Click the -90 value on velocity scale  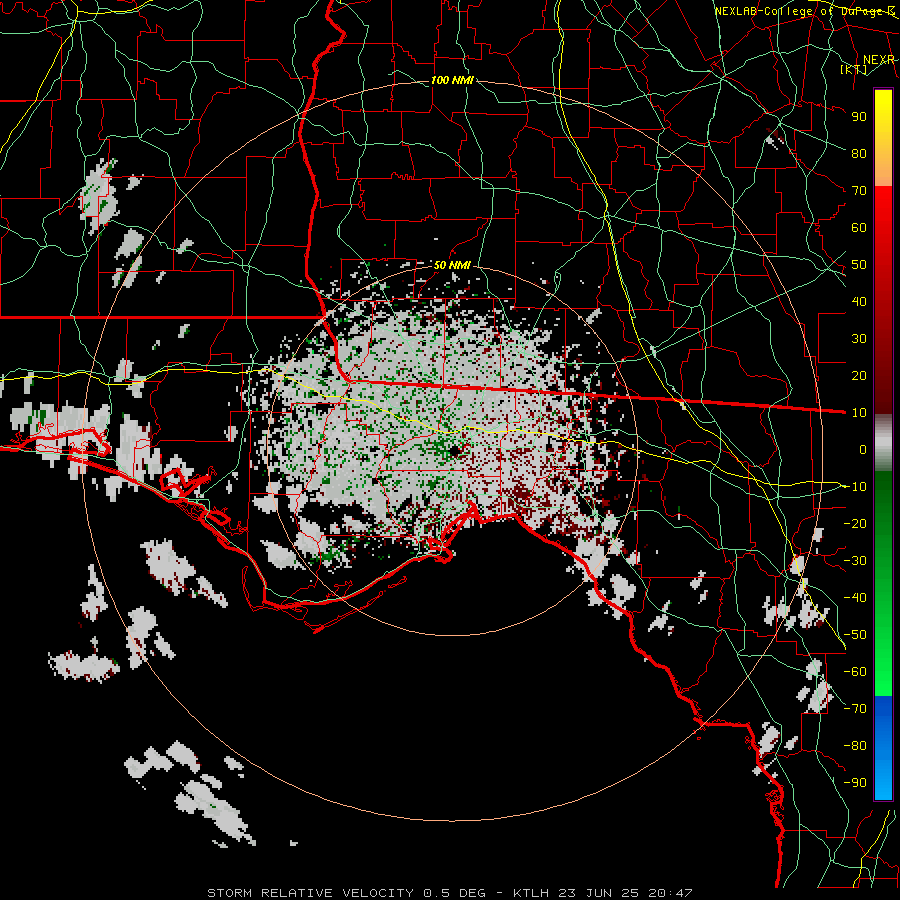855,783
